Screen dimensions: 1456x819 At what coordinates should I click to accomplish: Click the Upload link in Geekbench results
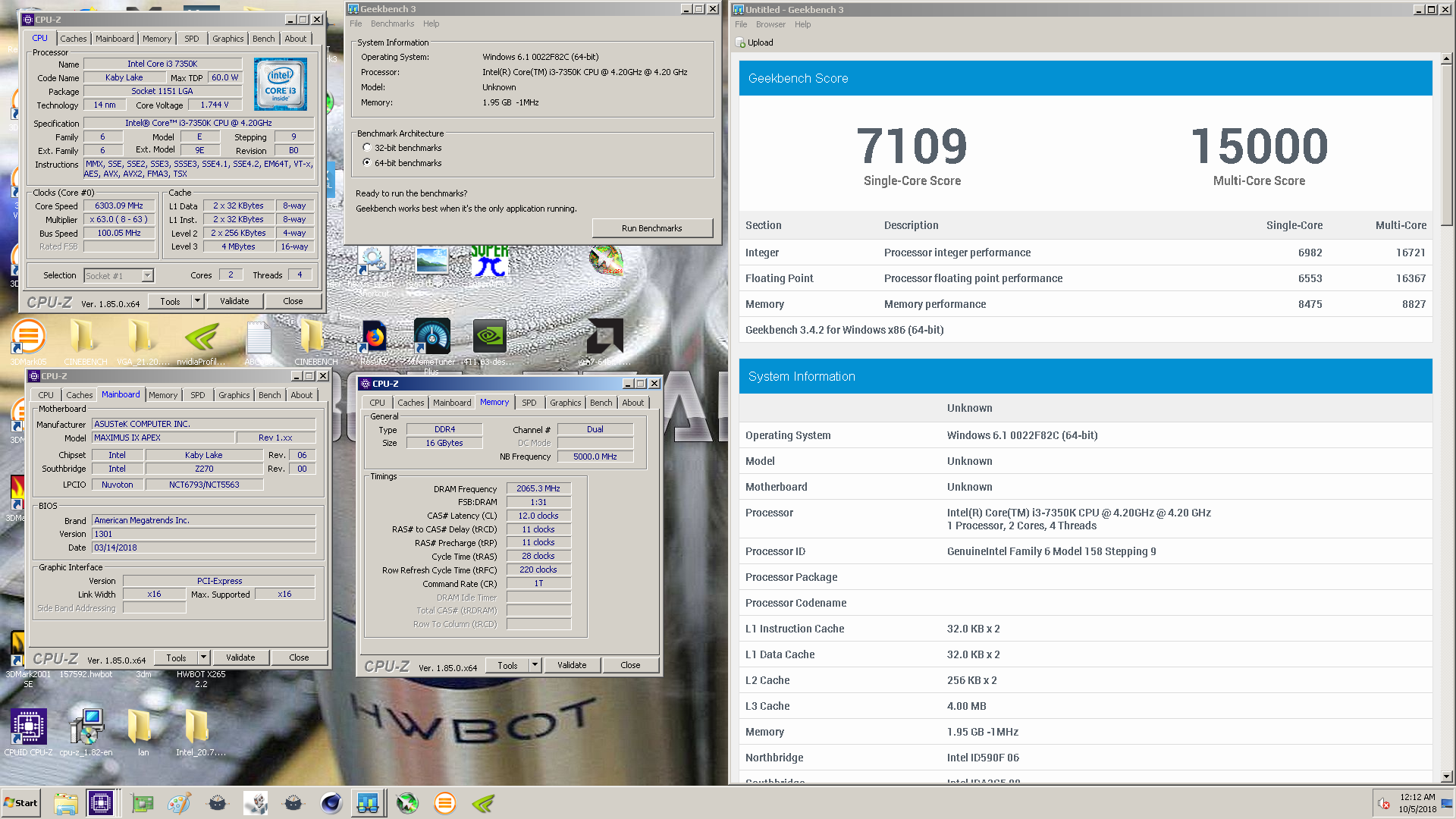pyautogui.click(x=760, y=43)
